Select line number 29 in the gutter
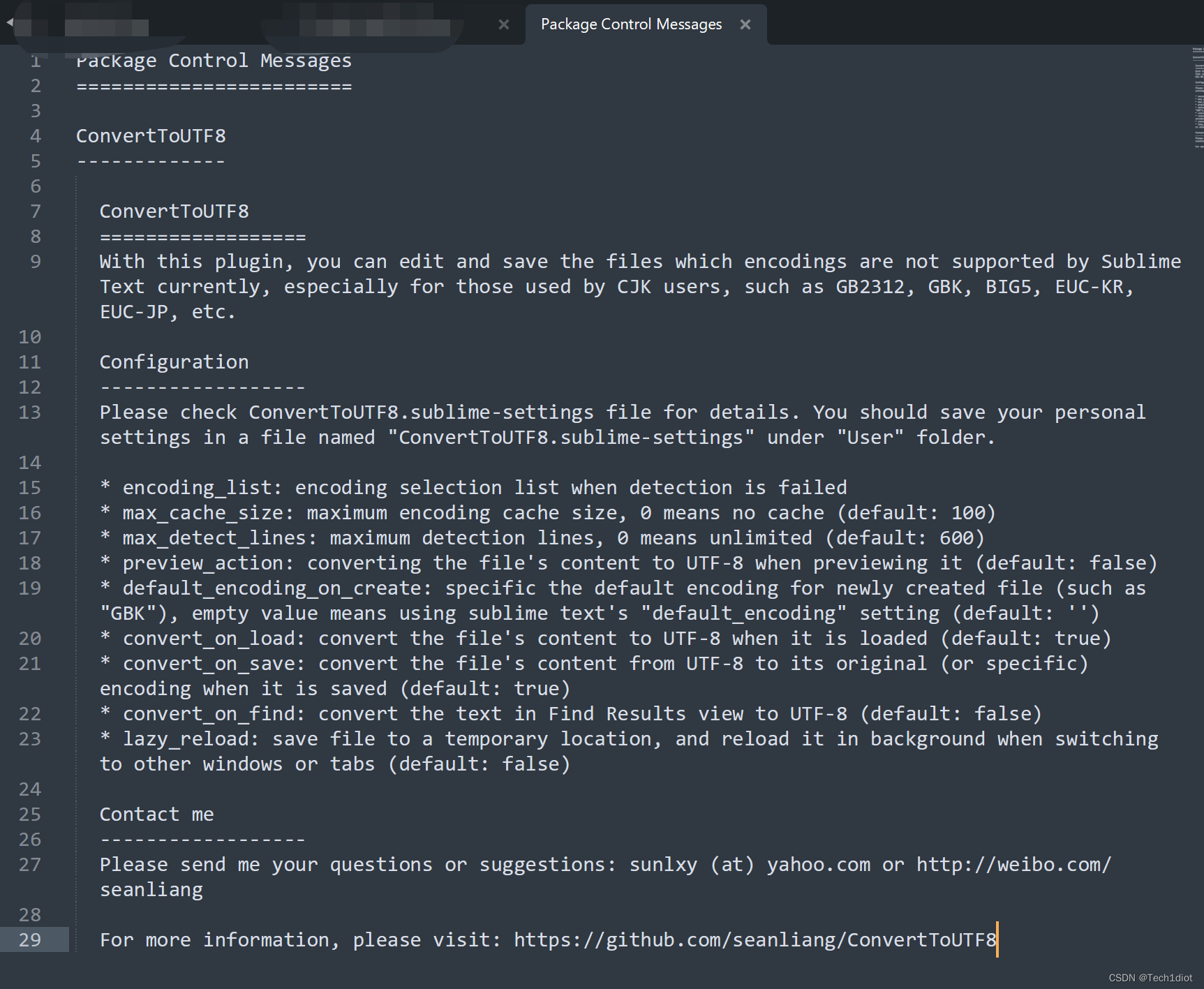Viewport: 1204px width, 989px height. pyautogui.click(x=33, y=940)
